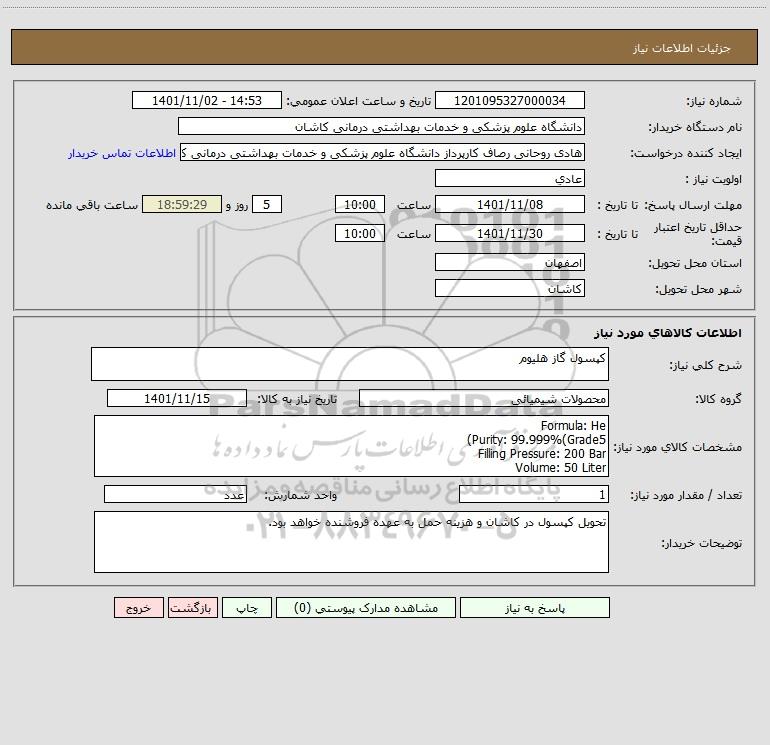This screenshot has height=745, width=770.
Task: Click the جزئیات اطلاعات نیاز header title
Action: pos(682,48)
